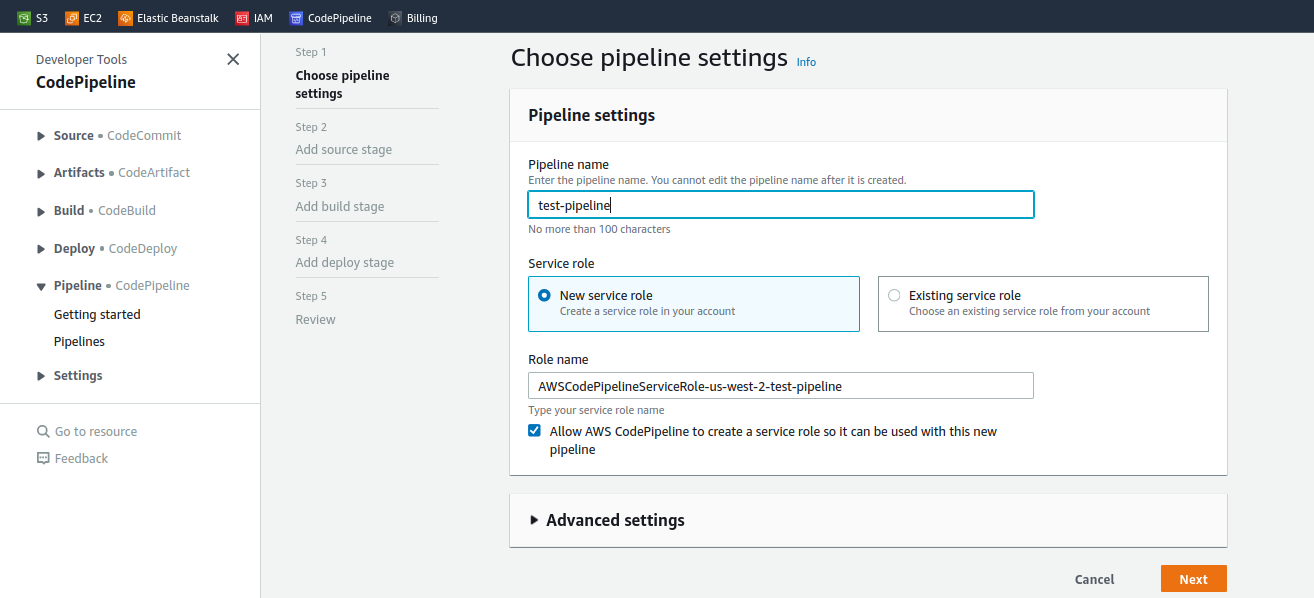The image size is (1314, 598).
Task: Click the Go to resource search icon
Action: click(x=43, y=432)
